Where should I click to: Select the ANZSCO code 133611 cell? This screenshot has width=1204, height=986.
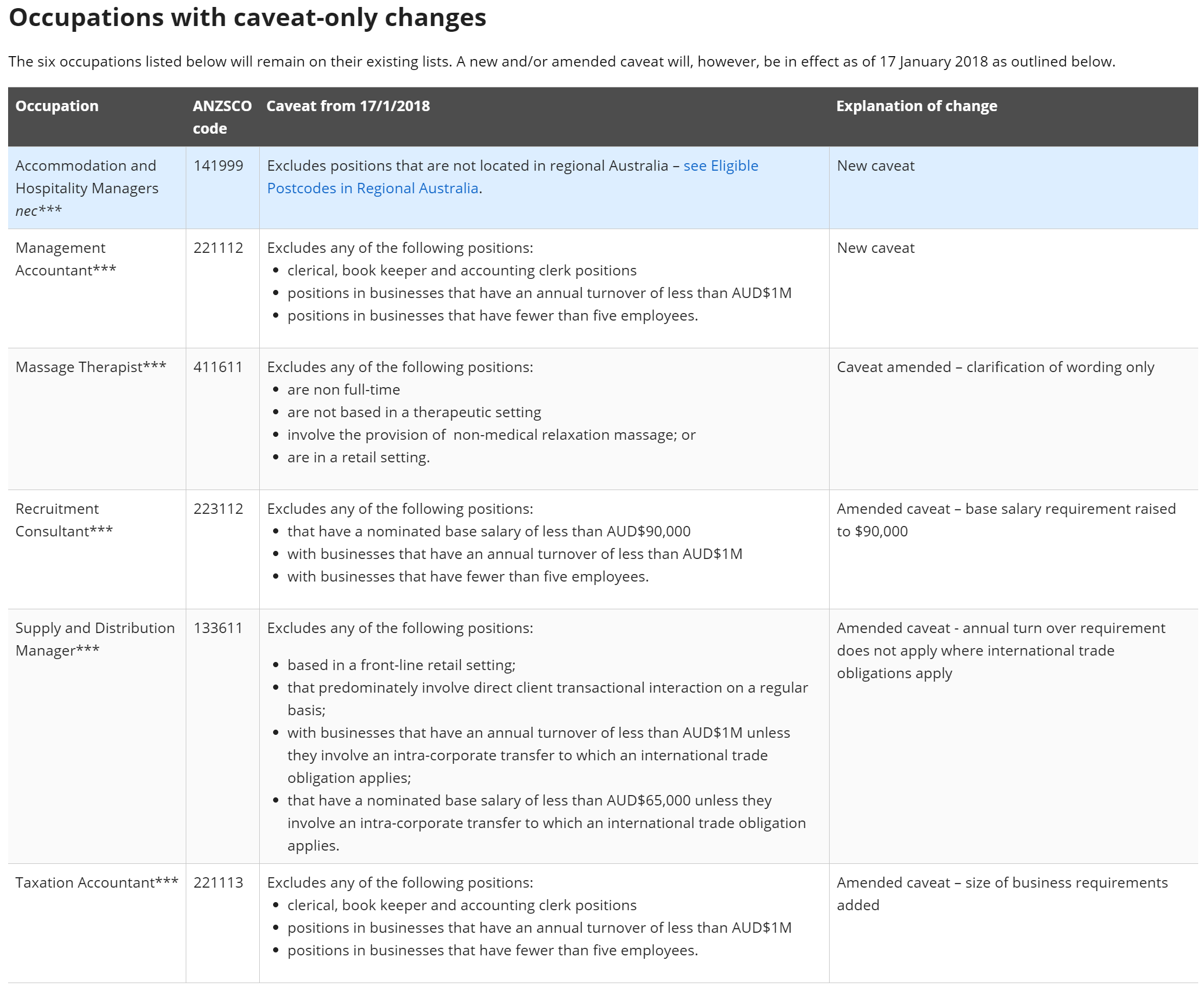[x=218, y=628]
